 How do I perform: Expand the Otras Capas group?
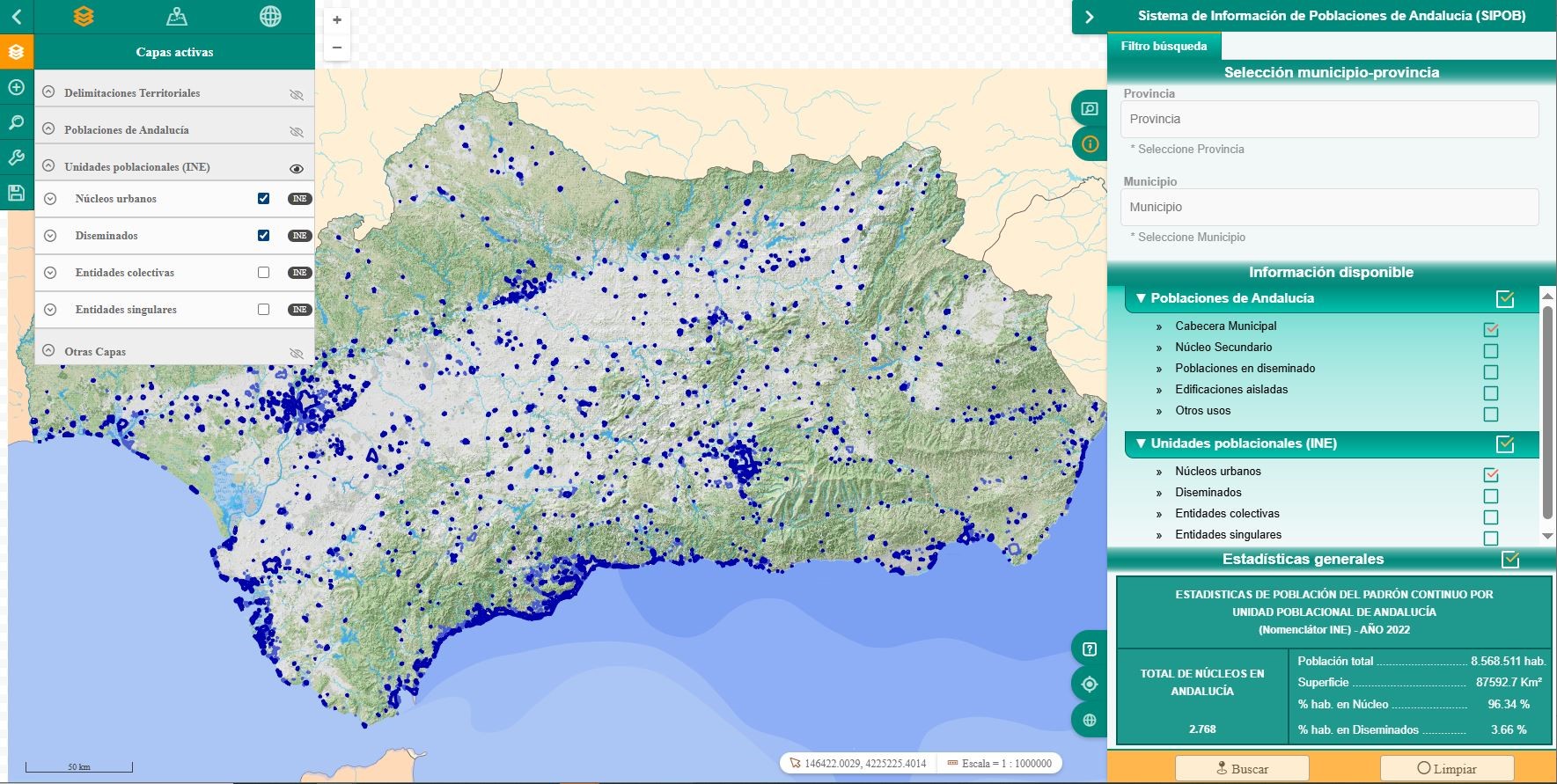coord(48,351)
